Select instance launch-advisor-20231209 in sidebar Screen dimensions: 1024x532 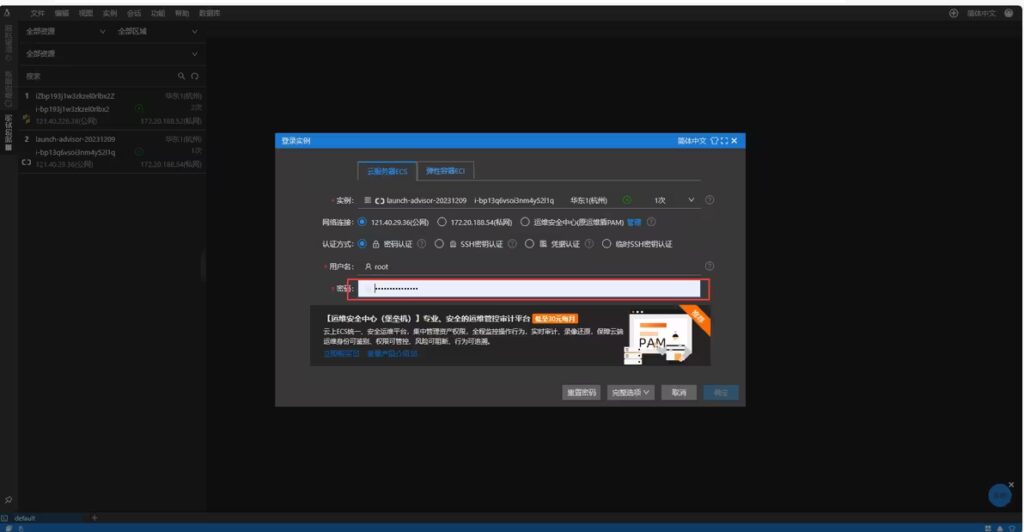click(112, 151)
